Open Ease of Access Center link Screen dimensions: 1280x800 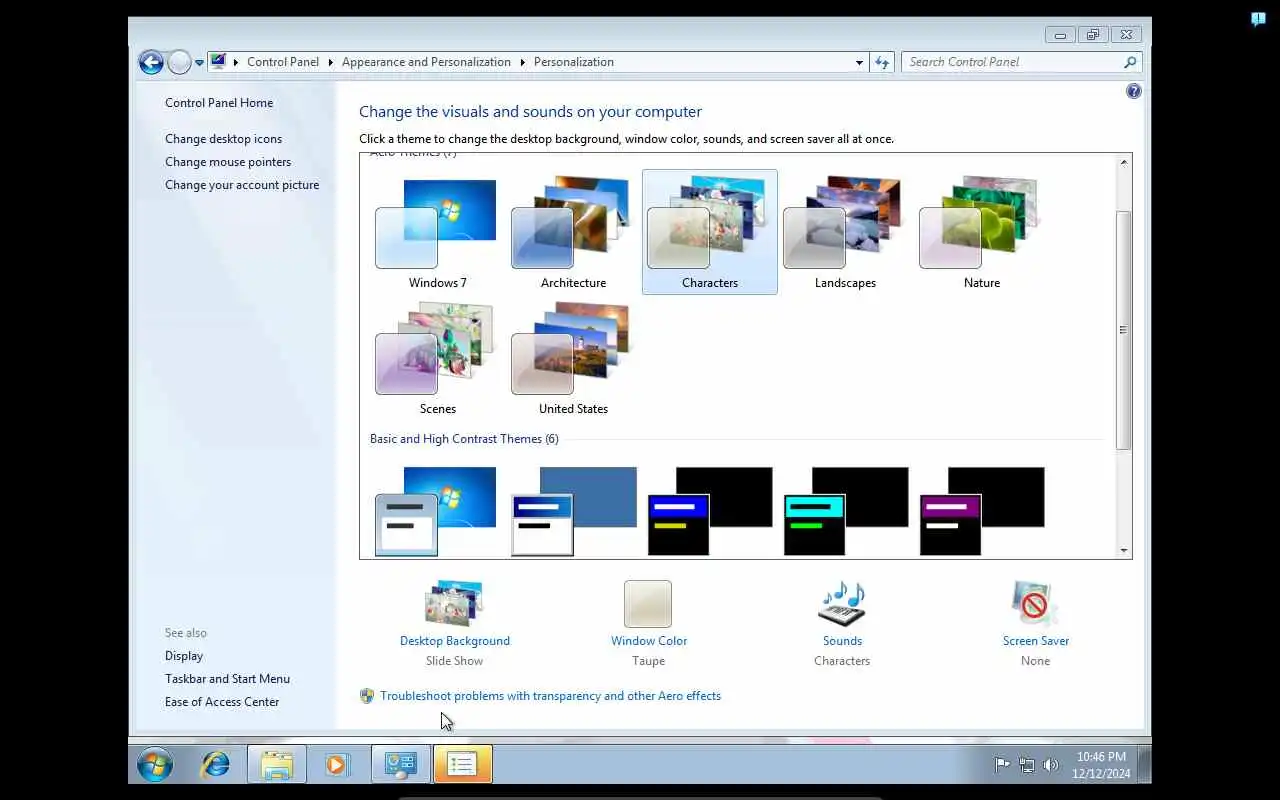click(222, 702)
